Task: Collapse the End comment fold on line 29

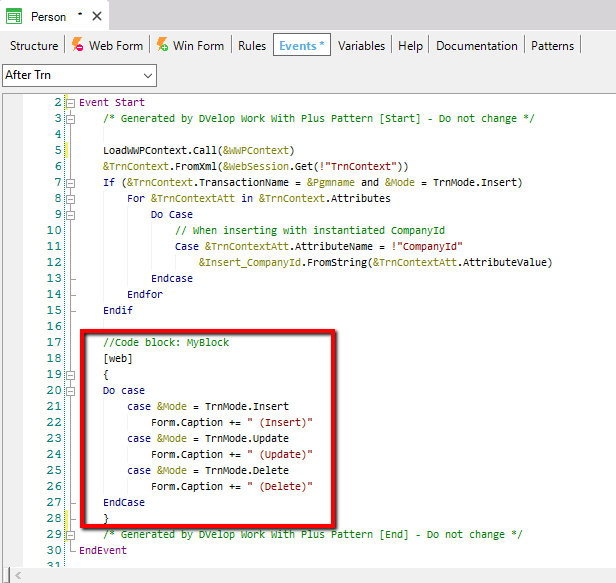Action: pos(70,535)
